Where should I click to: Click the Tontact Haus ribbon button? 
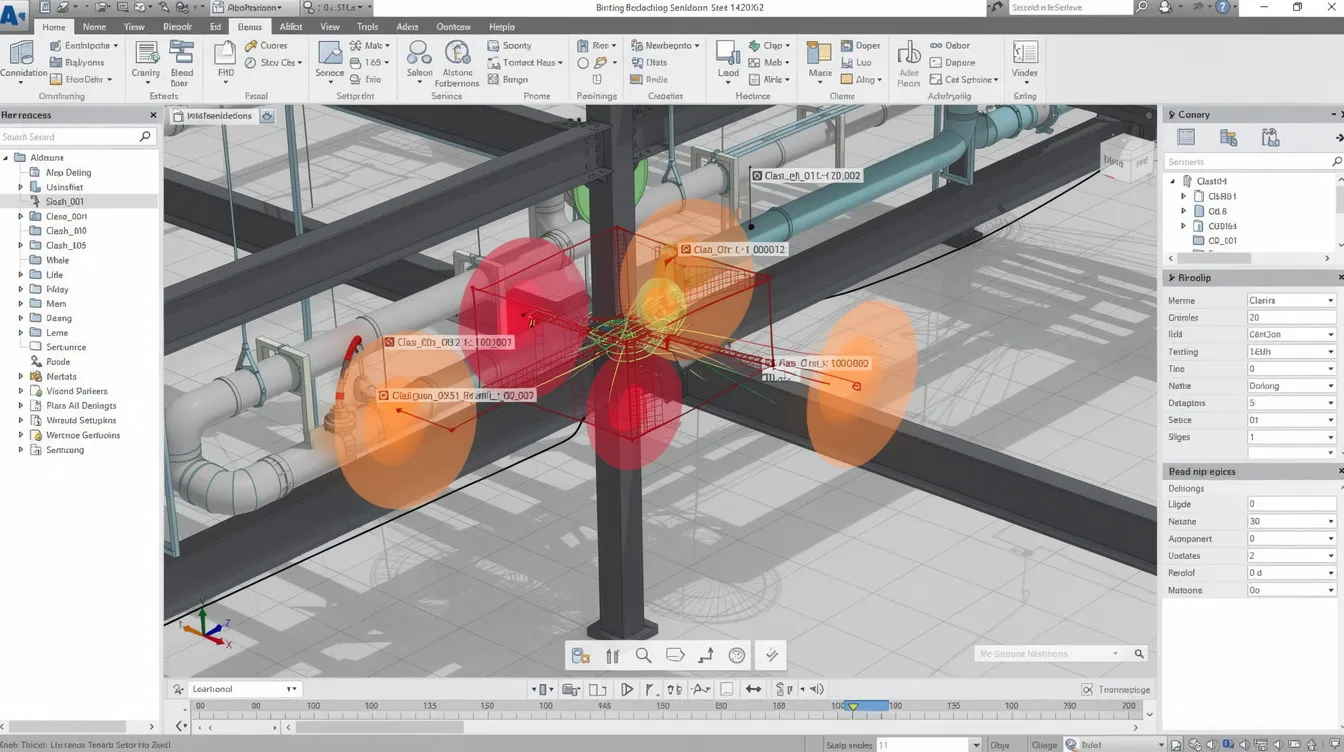tap(527, 62)
